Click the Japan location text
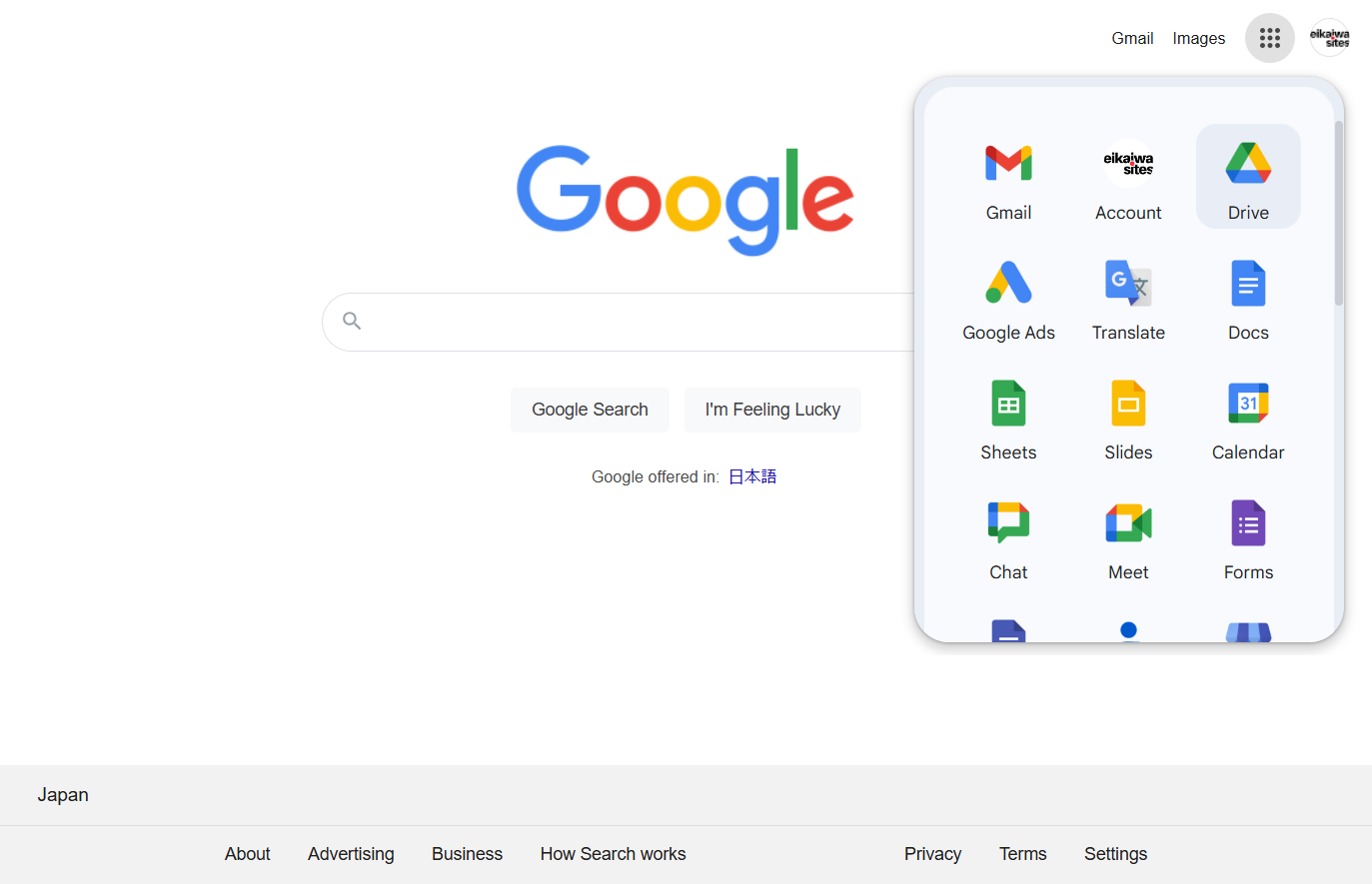Screen dimensions: 1372x884 (63, 795)
